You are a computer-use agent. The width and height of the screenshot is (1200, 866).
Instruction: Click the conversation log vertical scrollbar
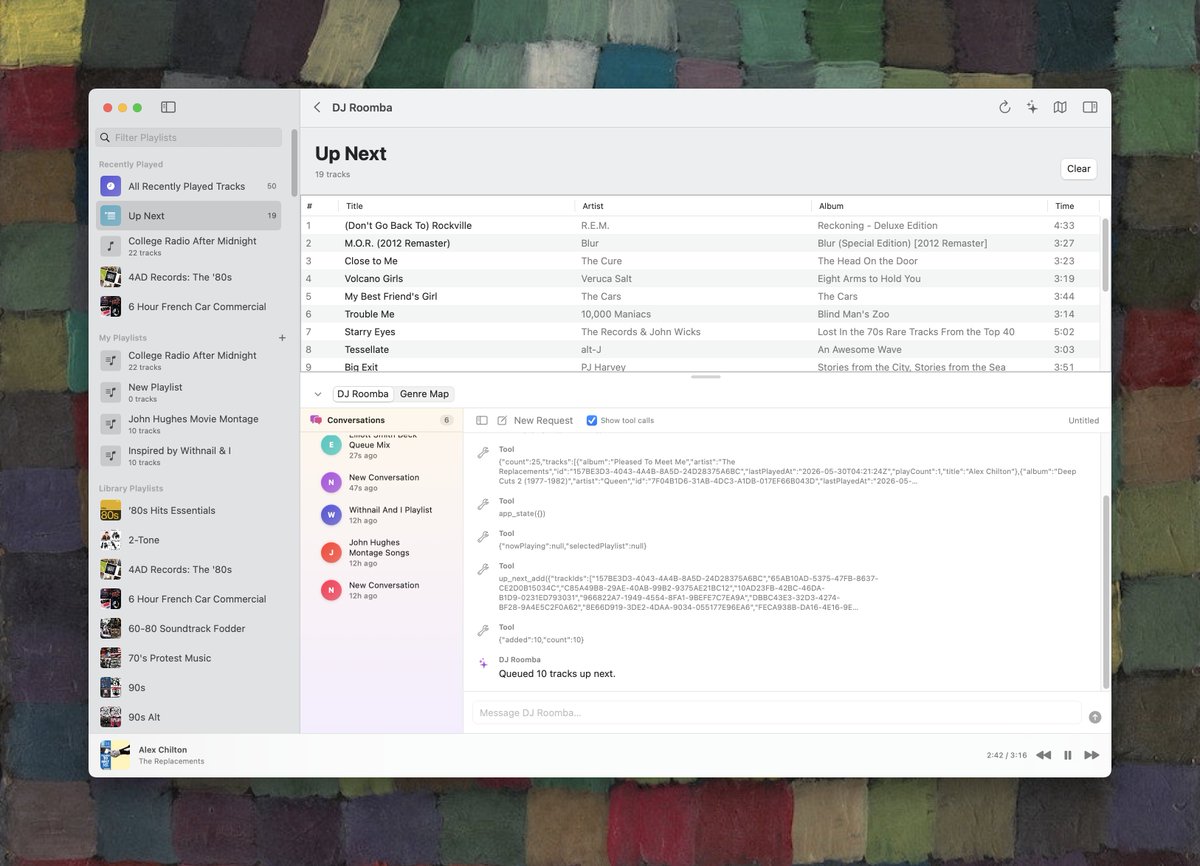[1105, 591]
